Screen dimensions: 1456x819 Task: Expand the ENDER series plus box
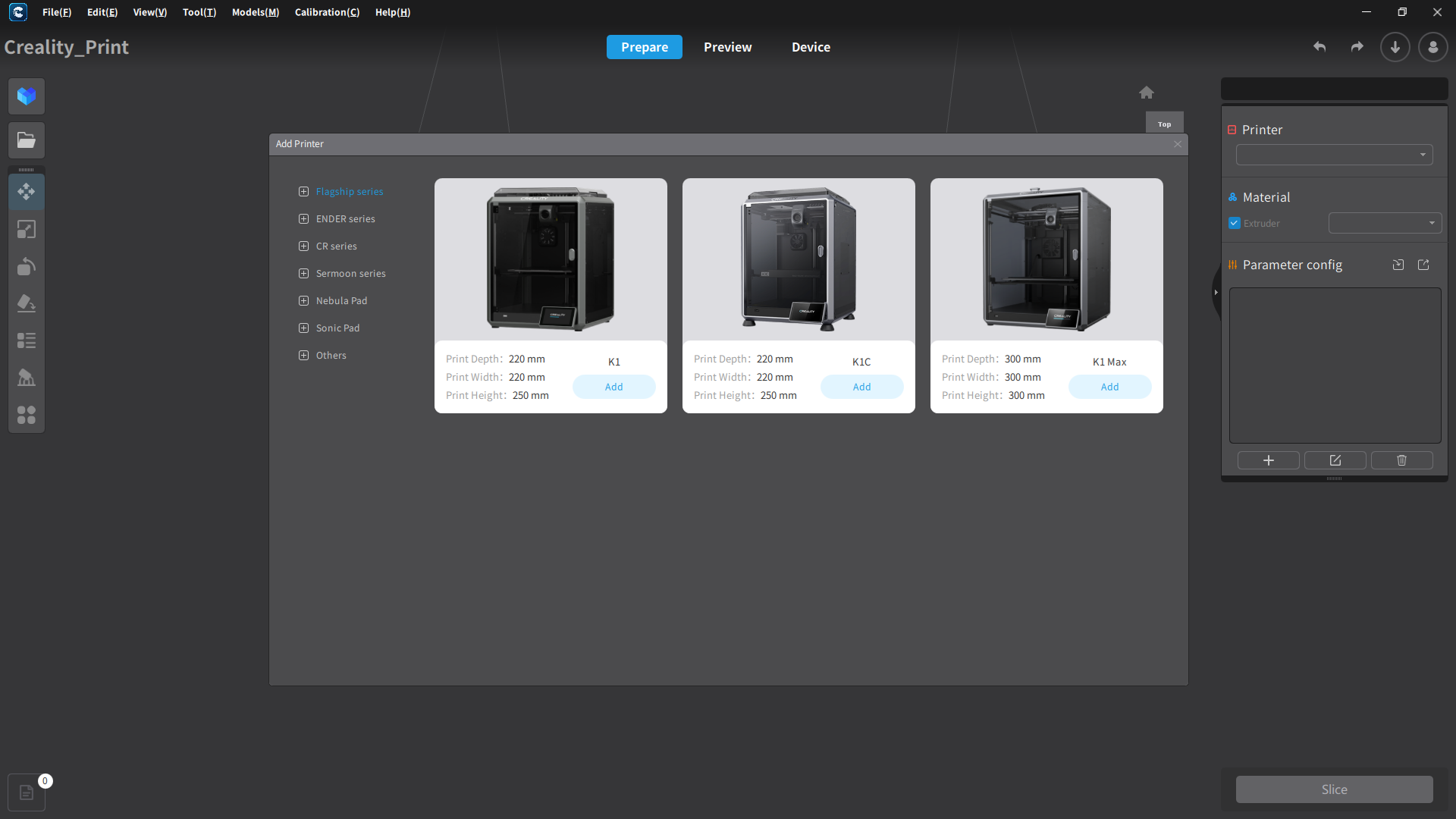(x=303, y=219)
